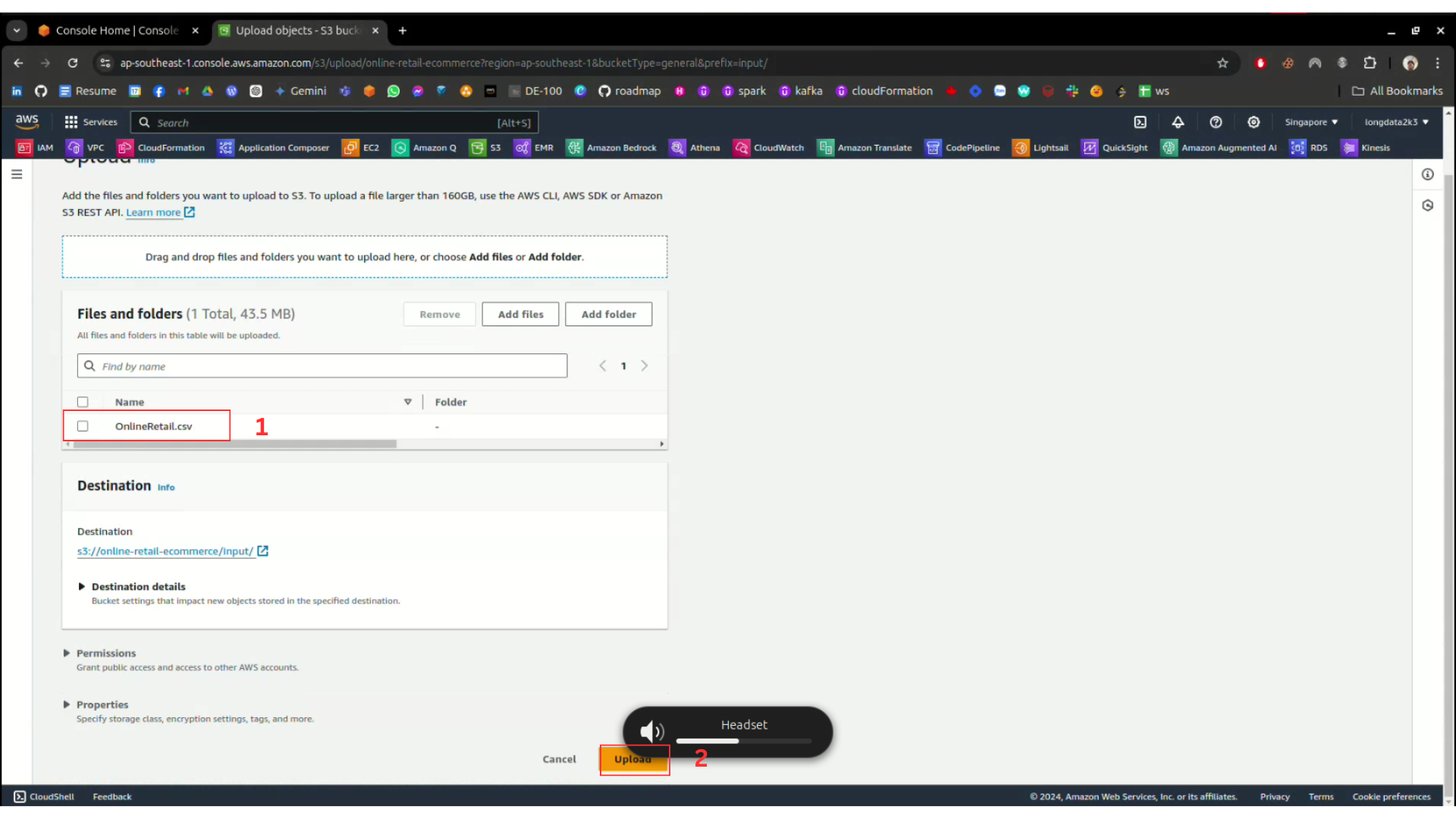1456x819 pixels.
Task: Click the Find by name search field
Action: pyautogui.click(x=322, y=366)
